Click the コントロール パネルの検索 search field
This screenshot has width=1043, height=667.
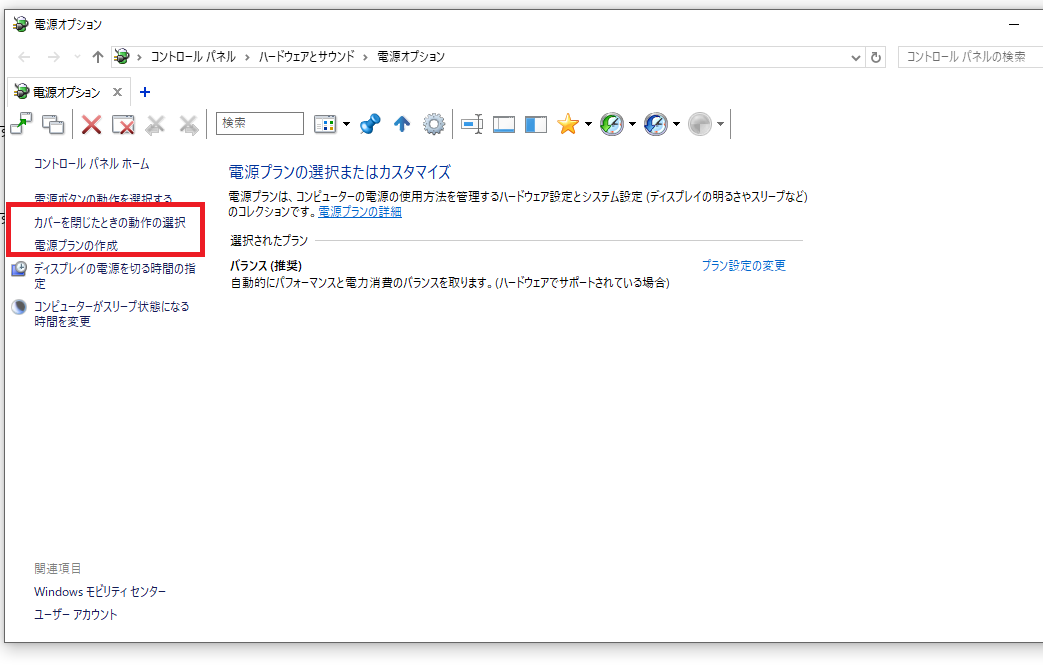point(970,57)
